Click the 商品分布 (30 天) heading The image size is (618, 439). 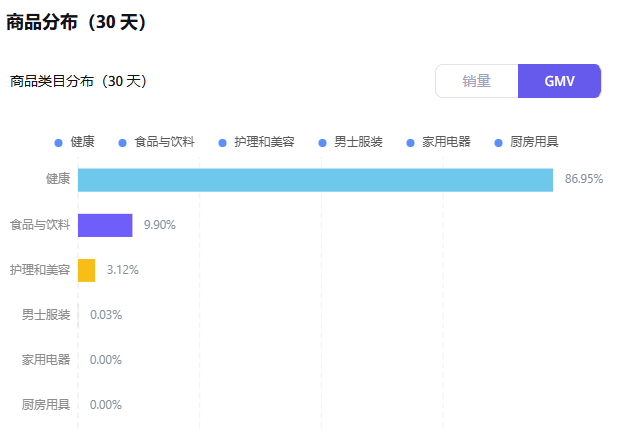click(x=76, y=22)
